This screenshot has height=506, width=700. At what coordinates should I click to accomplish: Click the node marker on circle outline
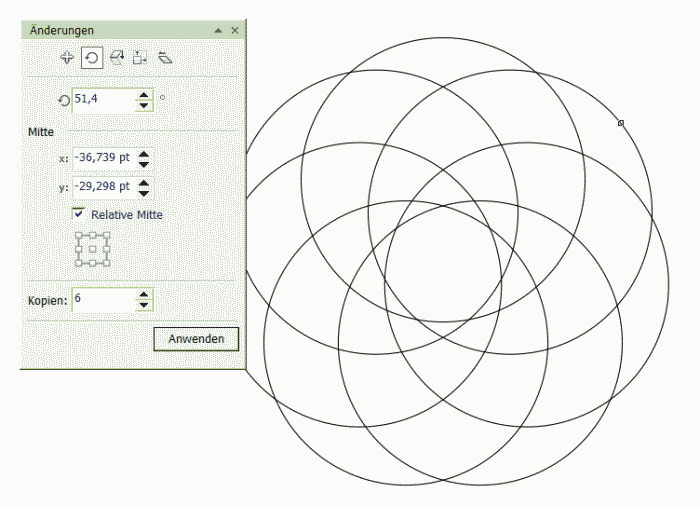point(621,123)
